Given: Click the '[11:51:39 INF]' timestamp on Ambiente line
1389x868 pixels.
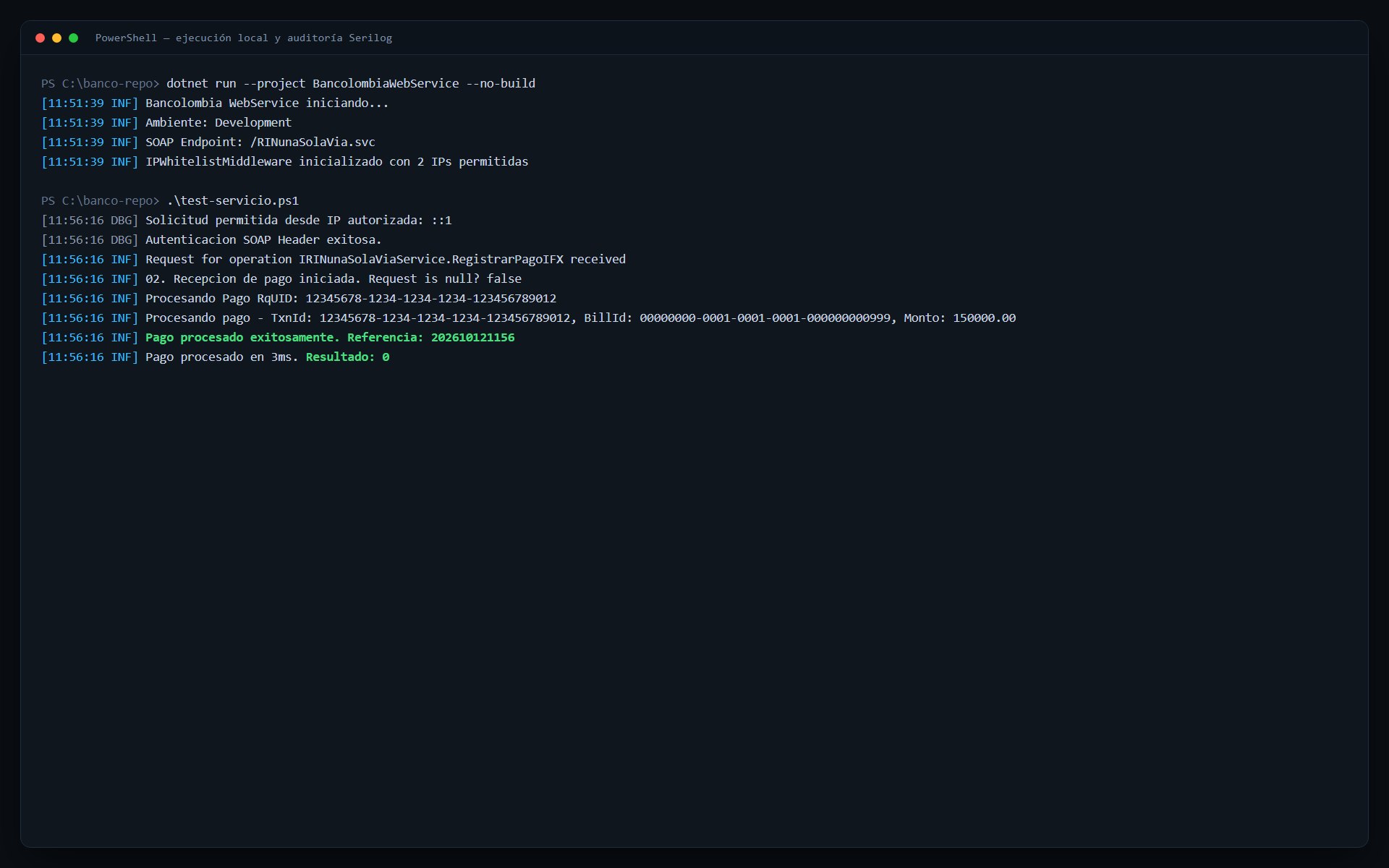Looking at the screenshot, I should [90, 122].
